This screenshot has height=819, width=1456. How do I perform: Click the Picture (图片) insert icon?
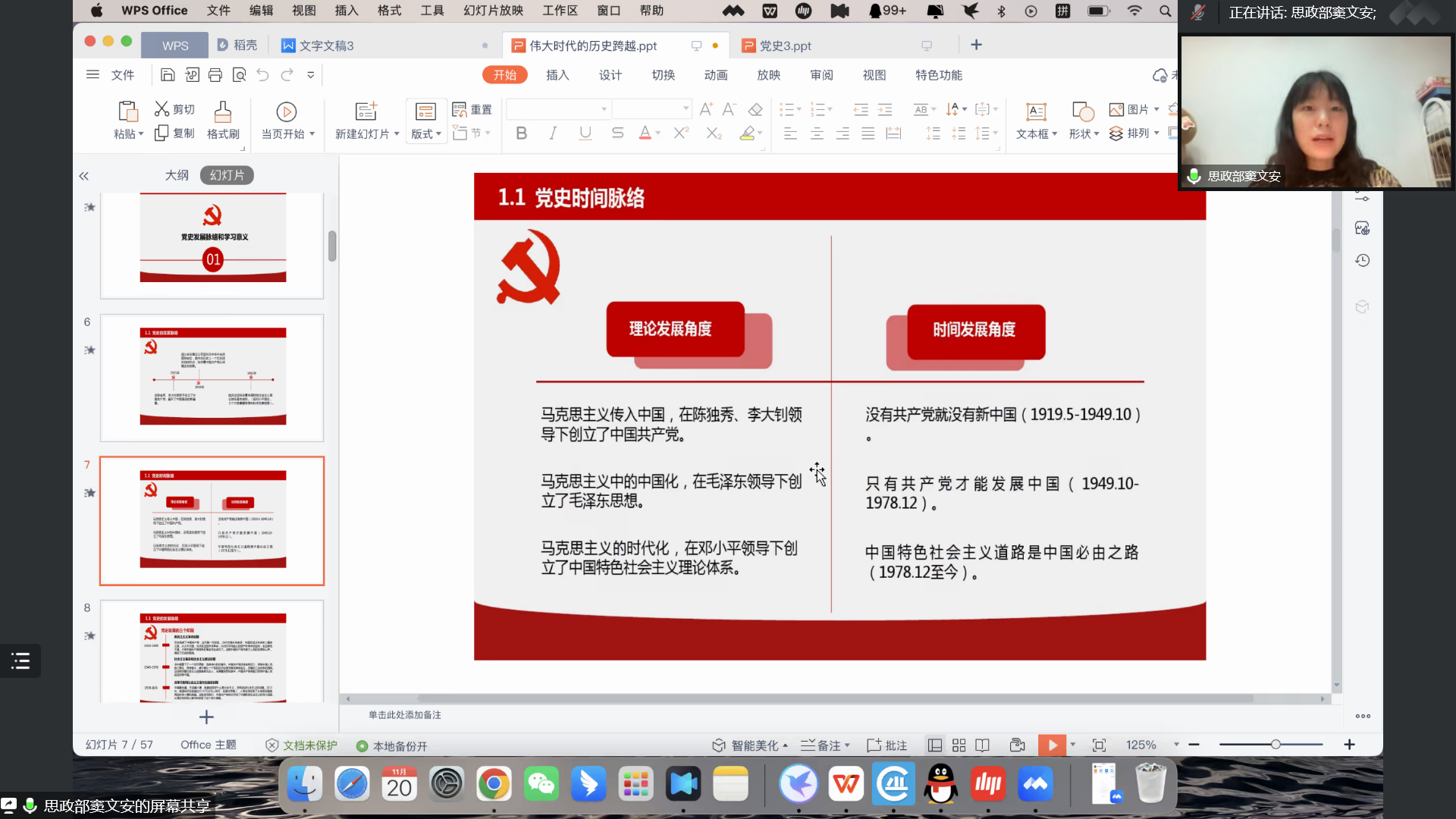point(1134,109)
